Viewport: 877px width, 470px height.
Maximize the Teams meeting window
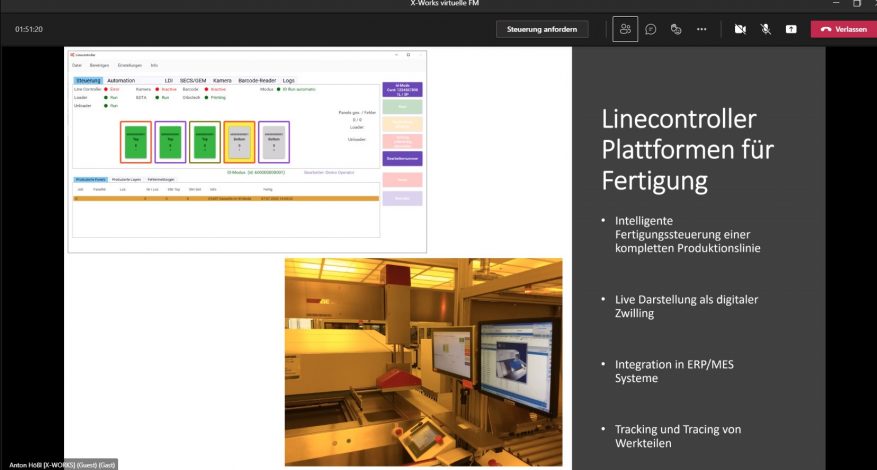pos(857,3)
